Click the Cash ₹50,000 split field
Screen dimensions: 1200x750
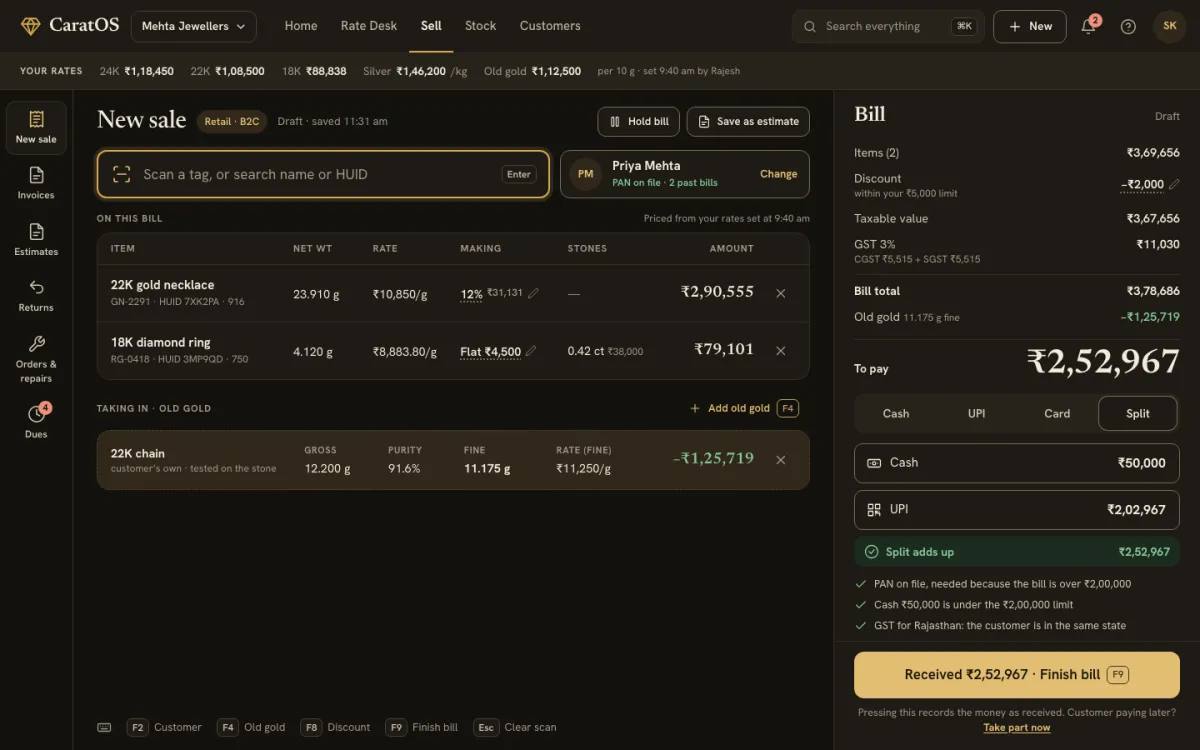pyautogui.click(x=1017, y=463)
